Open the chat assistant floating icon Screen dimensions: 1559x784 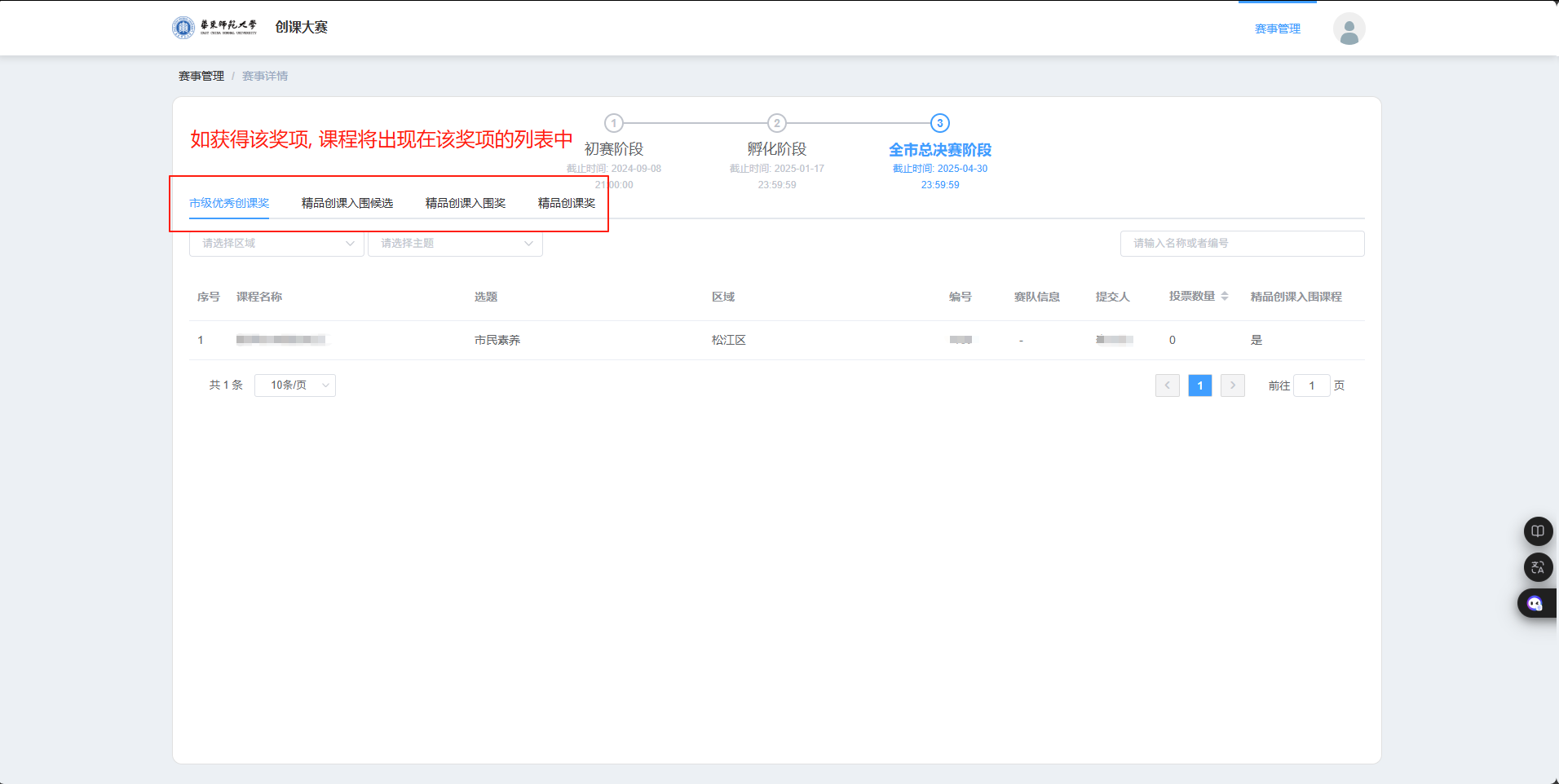click(1536, 603)
